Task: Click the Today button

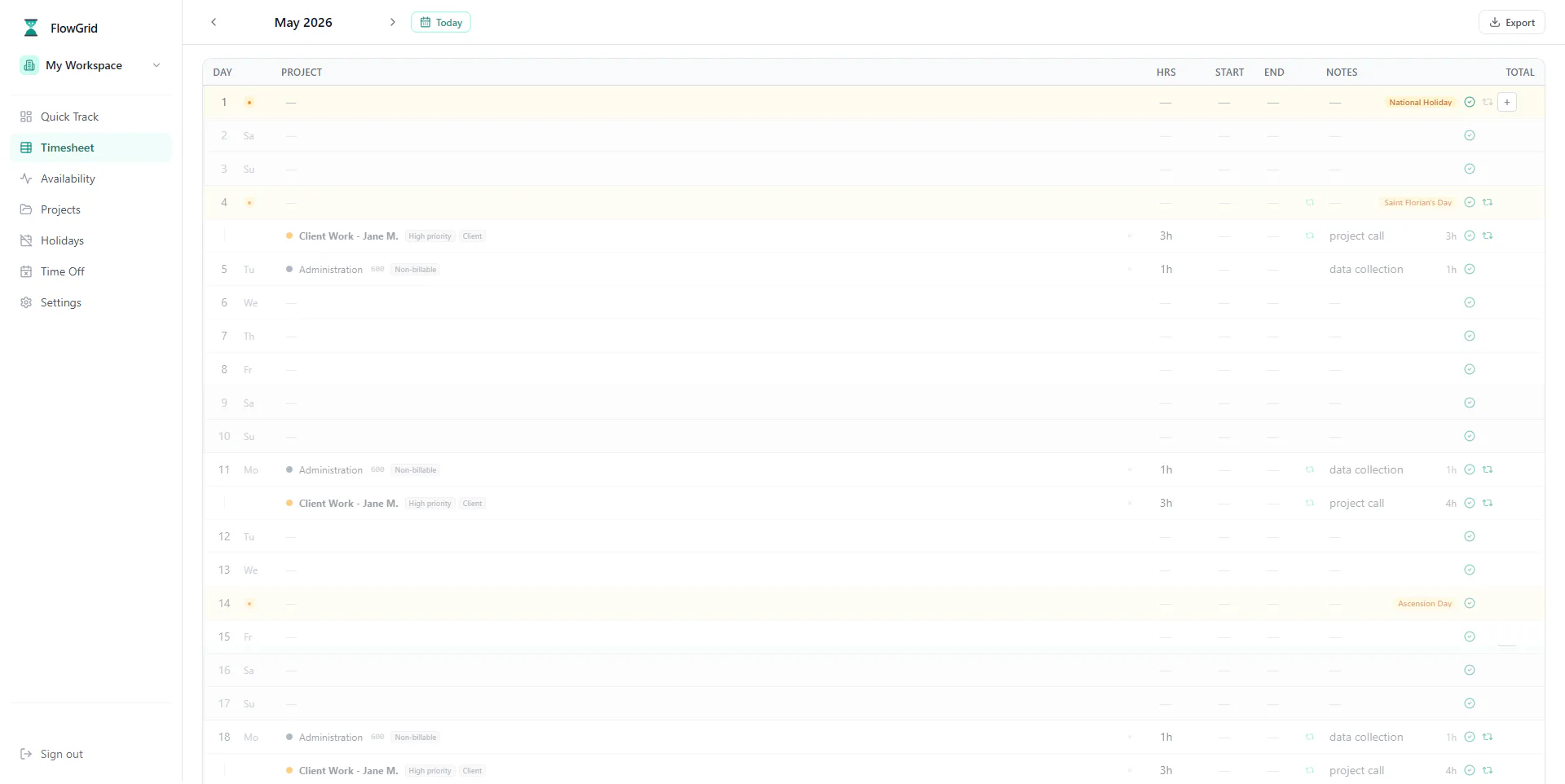Action: 441,22
